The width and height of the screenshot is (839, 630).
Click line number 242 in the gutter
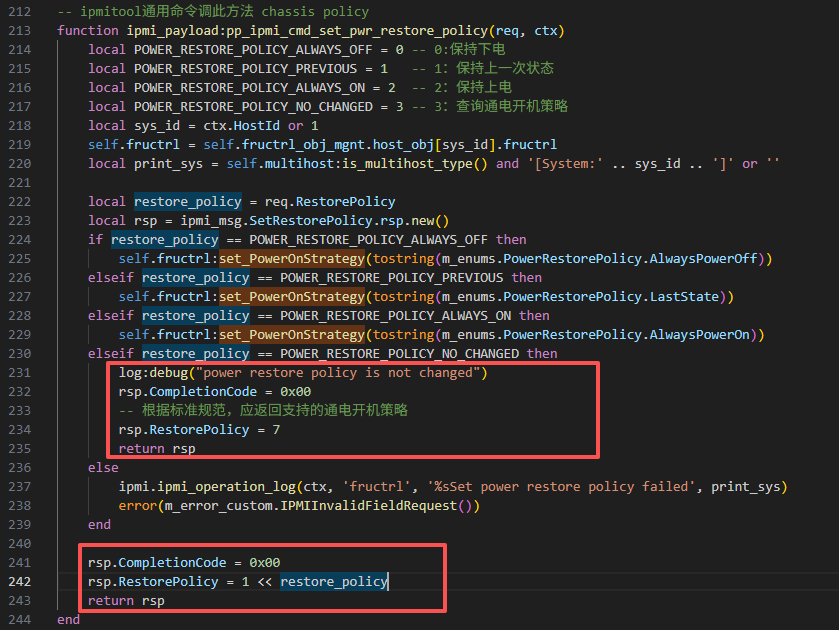coord(20,582)
